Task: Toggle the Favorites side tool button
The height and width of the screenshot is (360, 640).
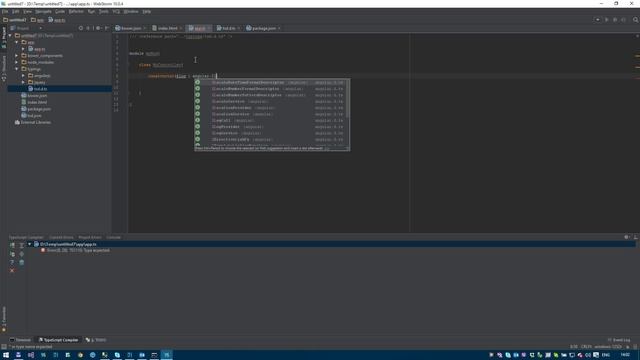Action: pyautogui.click(x=4, y=319)
